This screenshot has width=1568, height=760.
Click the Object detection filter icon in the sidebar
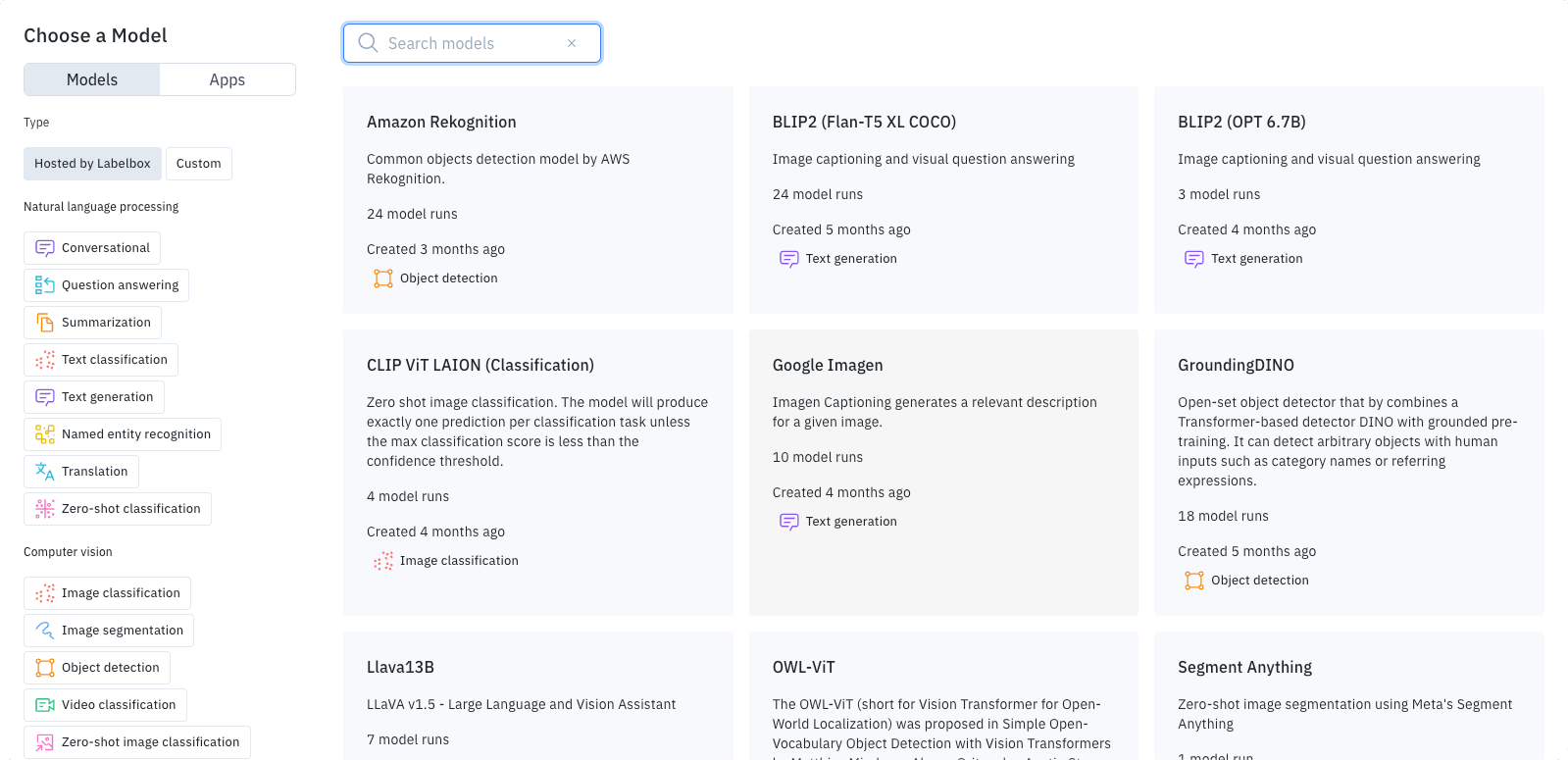pyautogui.click(x=45, y=668)
